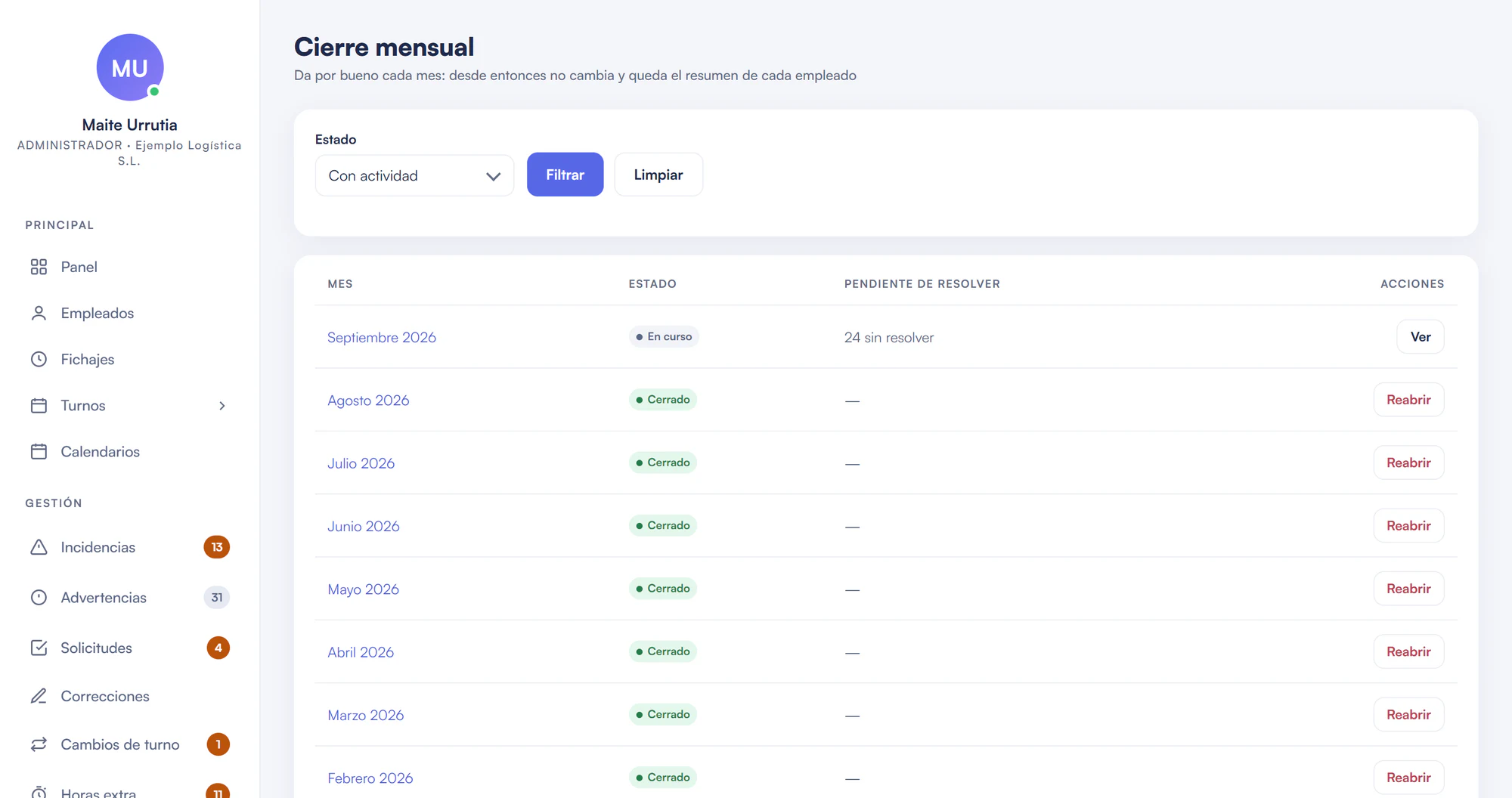Click the Solicitudes badge showing 4

point(218,648)
